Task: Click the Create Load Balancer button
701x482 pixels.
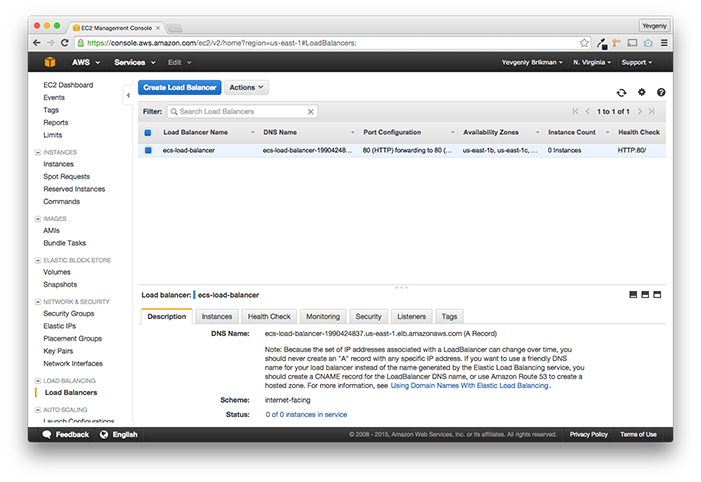Action: (x=180, y=88)
